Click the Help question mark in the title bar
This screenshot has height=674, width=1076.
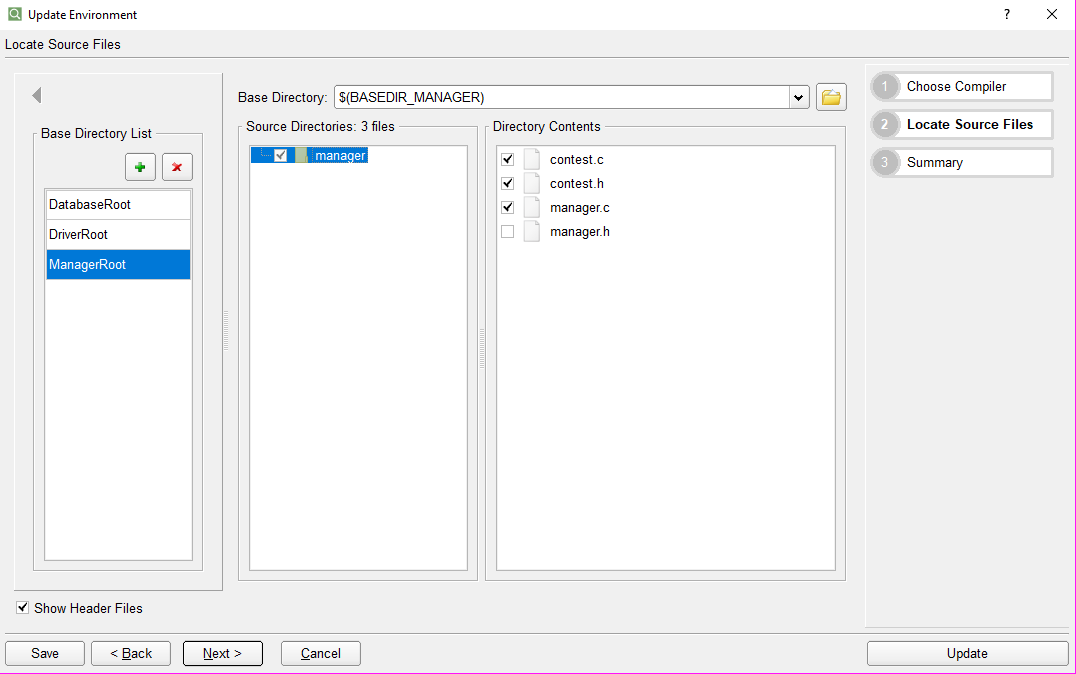[x=1007, y=14]
